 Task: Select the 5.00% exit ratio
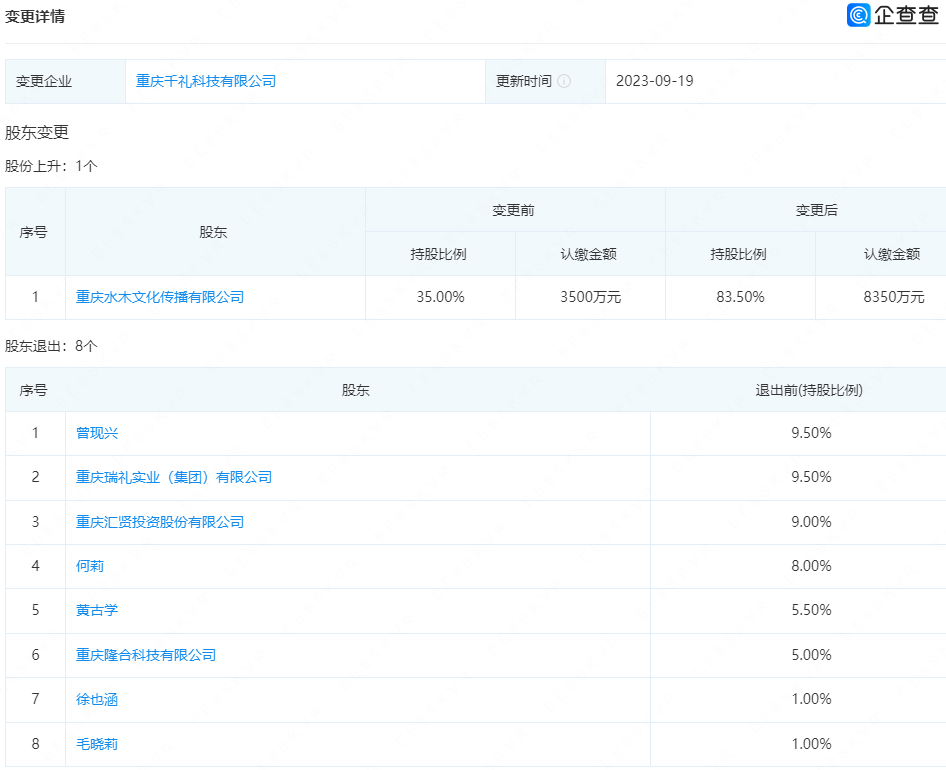tap(811, 655)
